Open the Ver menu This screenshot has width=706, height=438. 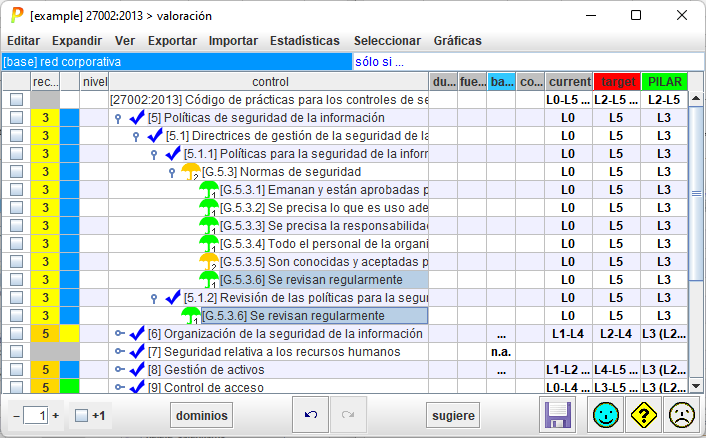pyautogui.click(x=125, y=41)
